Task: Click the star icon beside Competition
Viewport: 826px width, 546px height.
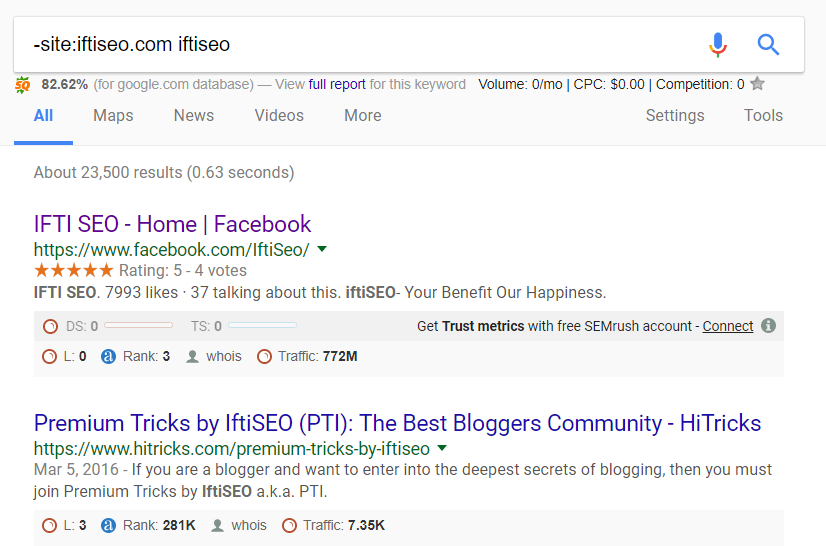Action: (x=758, y=84)
